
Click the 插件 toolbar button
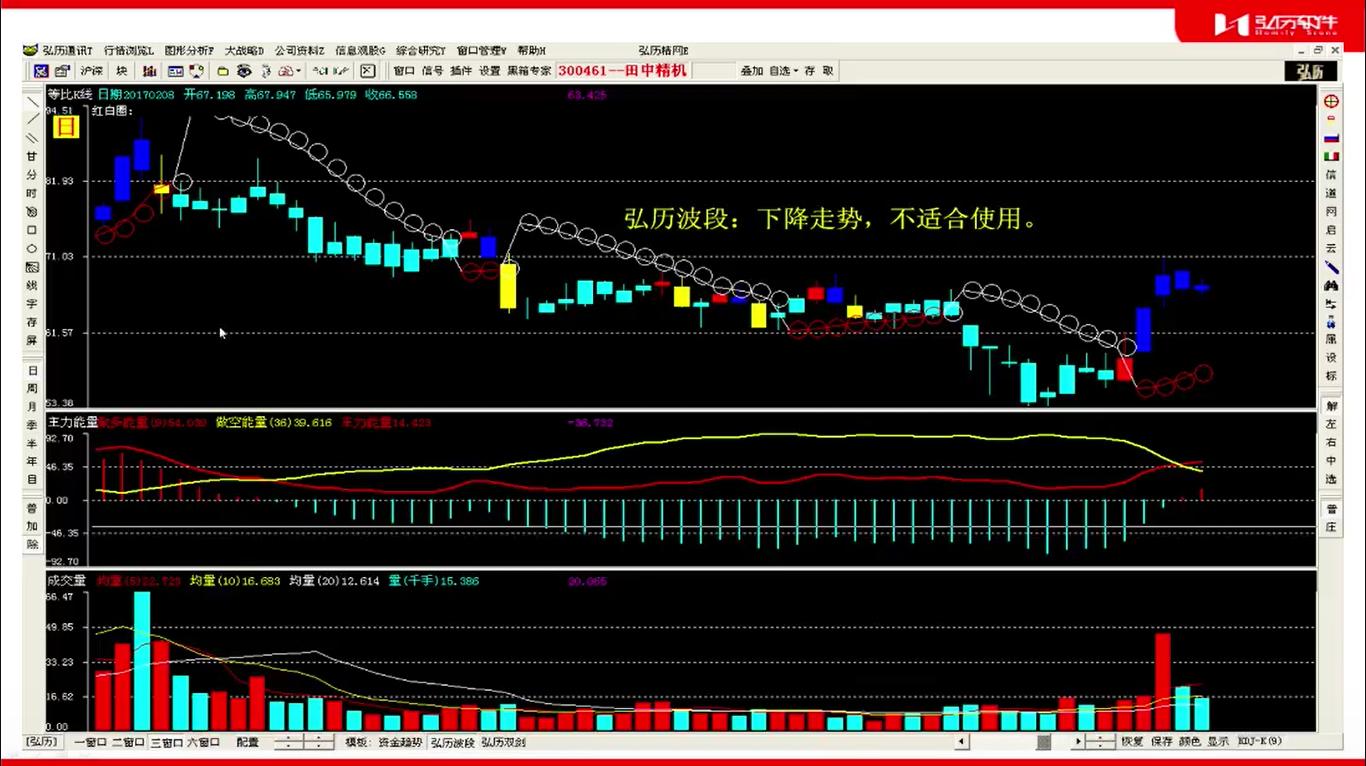461,71
